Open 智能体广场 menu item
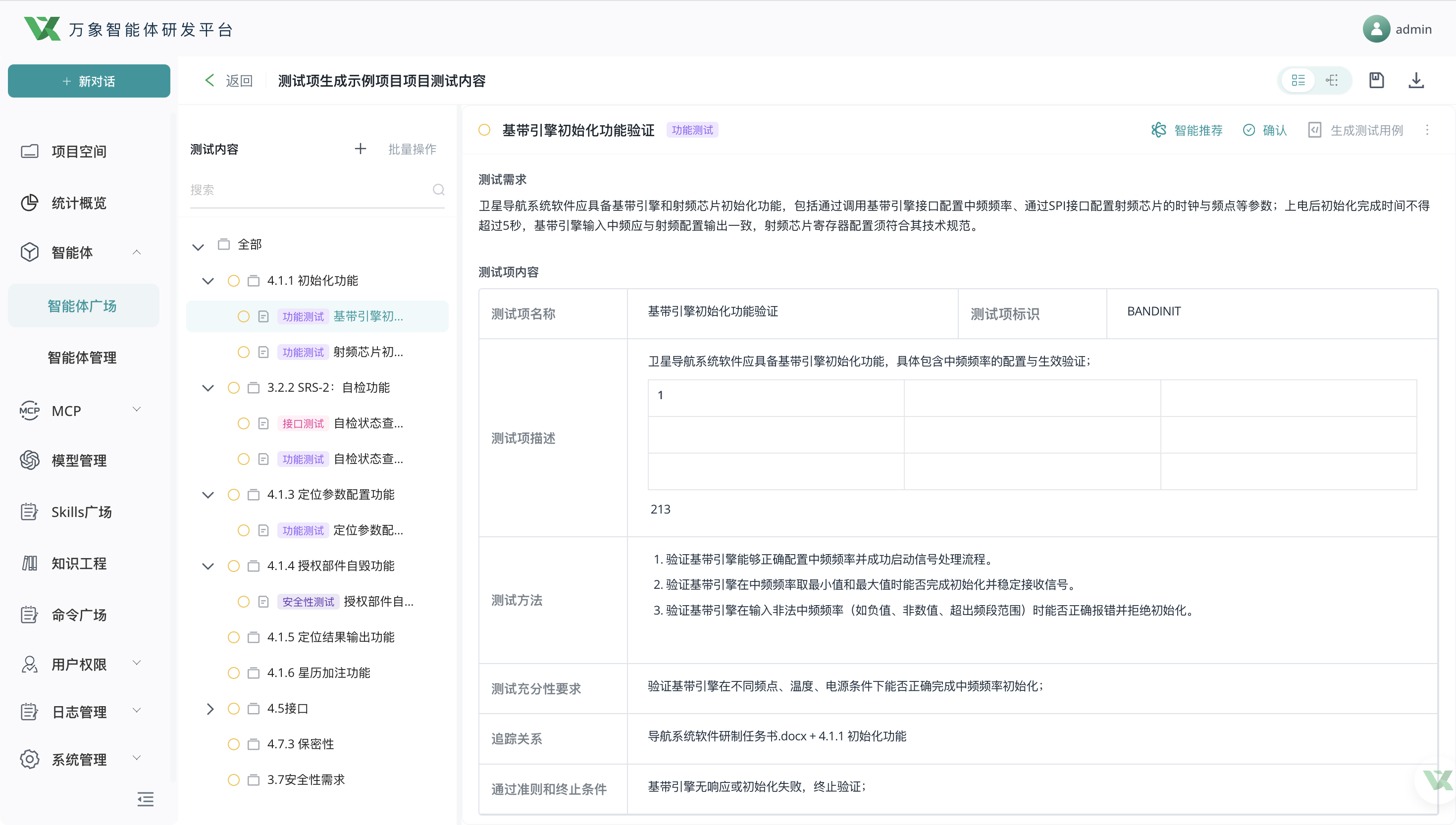The image size is (1456, 825). [83, 306]
